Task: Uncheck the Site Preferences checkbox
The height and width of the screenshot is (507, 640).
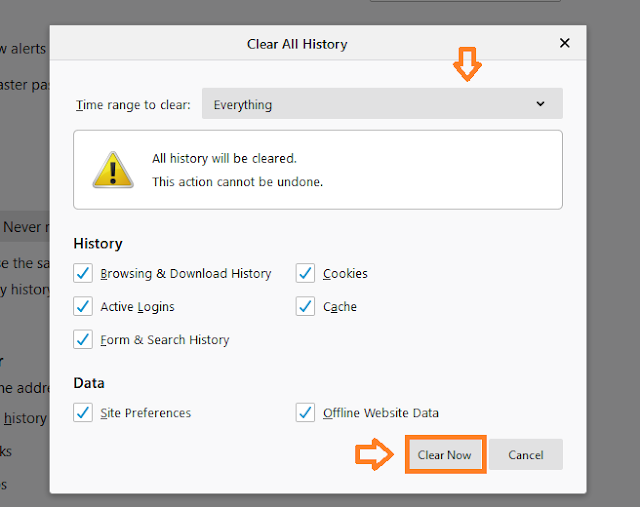Action: pyautogui.click(x=83, y=412)
